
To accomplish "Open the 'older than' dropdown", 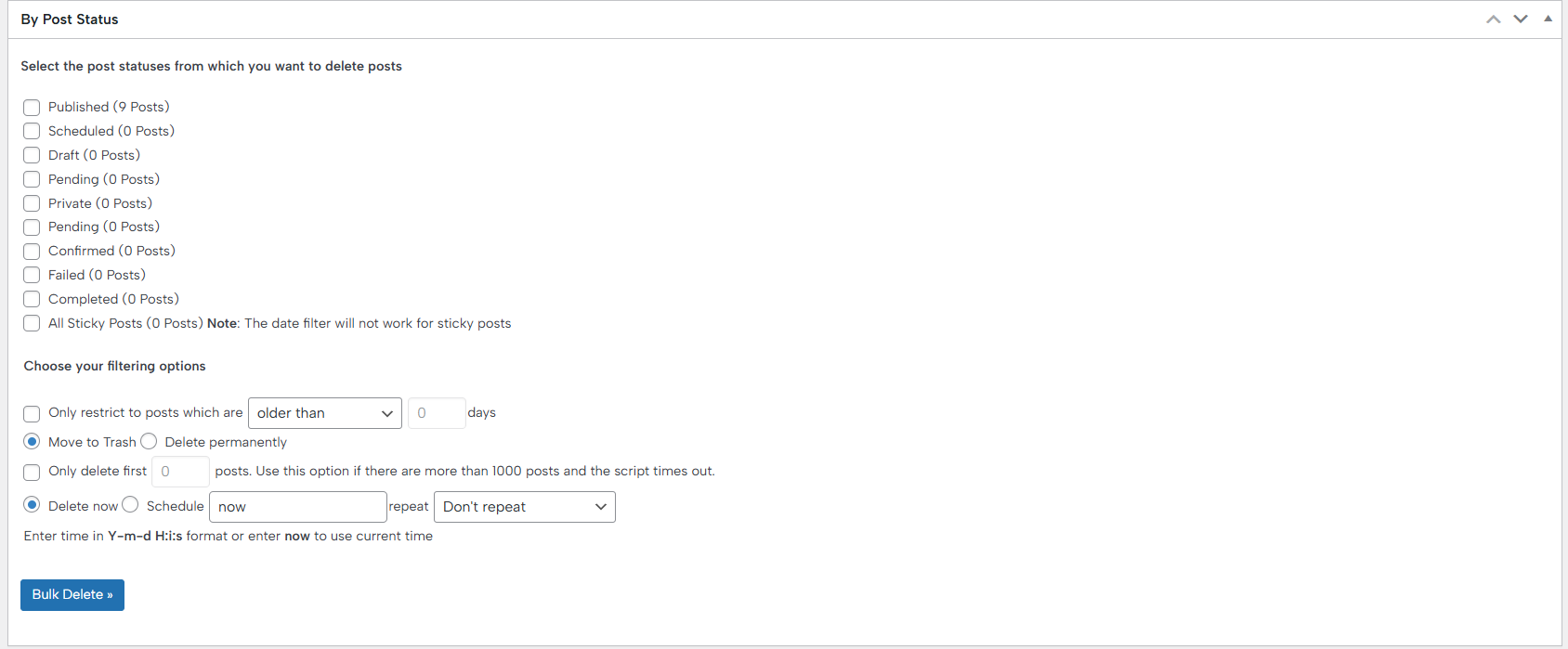I will point(324,413).
